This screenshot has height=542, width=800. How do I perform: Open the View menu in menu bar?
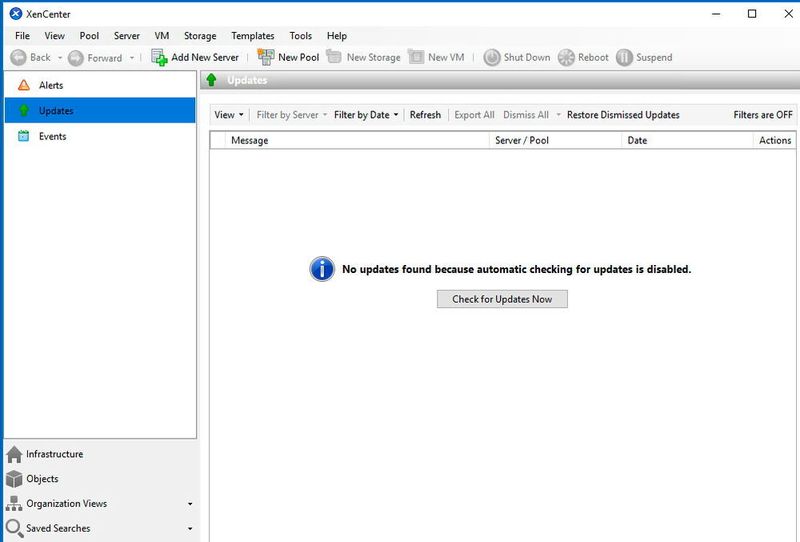54,36
